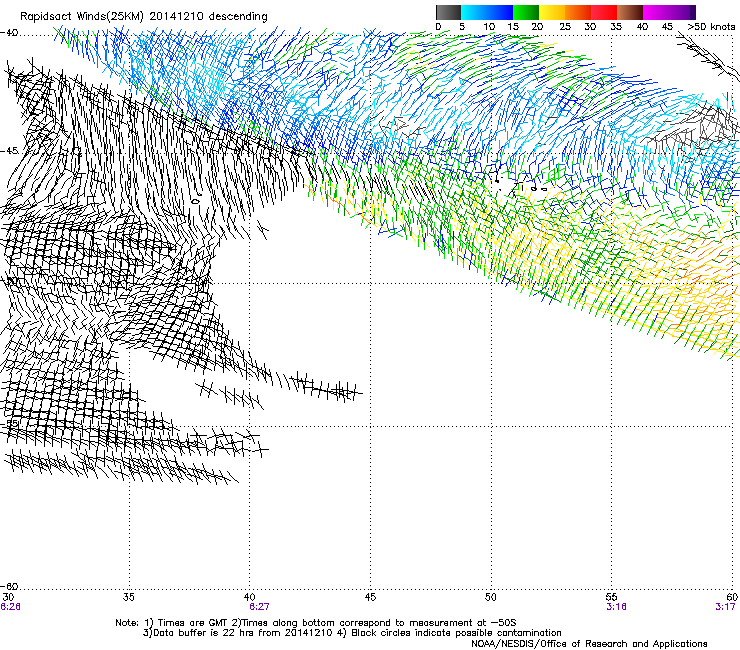Click the '40' longitude axis label
Image resolution: width=740 pixels, height=650 pixels.
[250, 597]
